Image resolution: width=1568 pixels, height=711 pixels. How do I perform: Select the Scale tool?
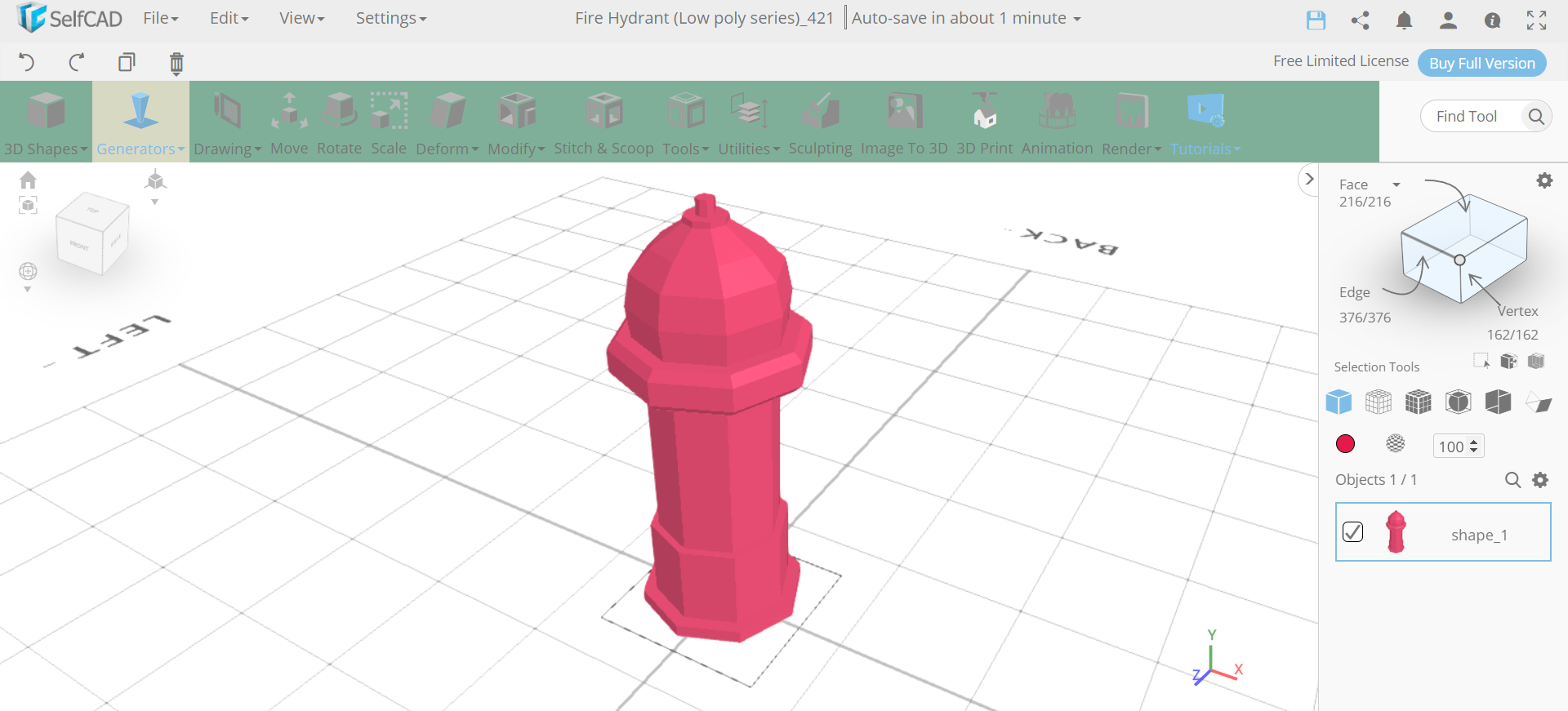(x=389, y=122)
